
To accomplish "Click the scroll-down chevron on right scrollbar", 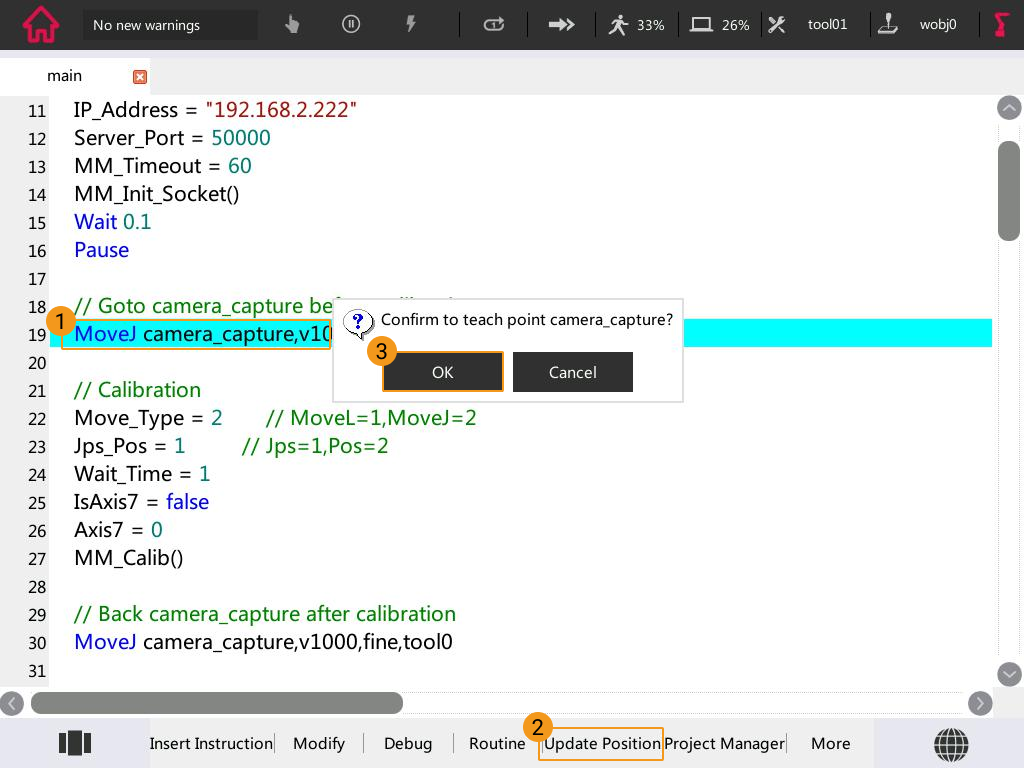I will click(1009, 674).
